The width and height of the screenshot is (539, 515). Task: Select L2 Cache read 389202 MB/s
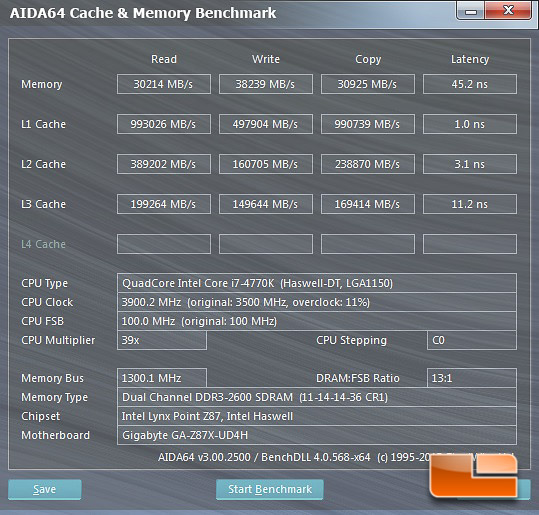click(164, 164)
